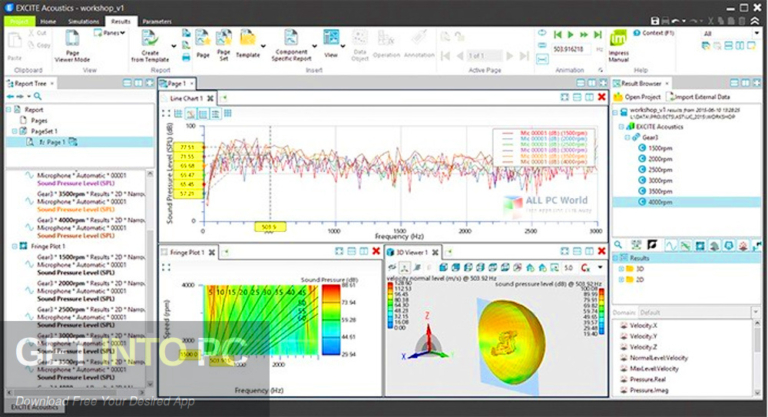Toggle the loop animation icon
This screenshot has height=417, width=768.
(x=542, y=33)
